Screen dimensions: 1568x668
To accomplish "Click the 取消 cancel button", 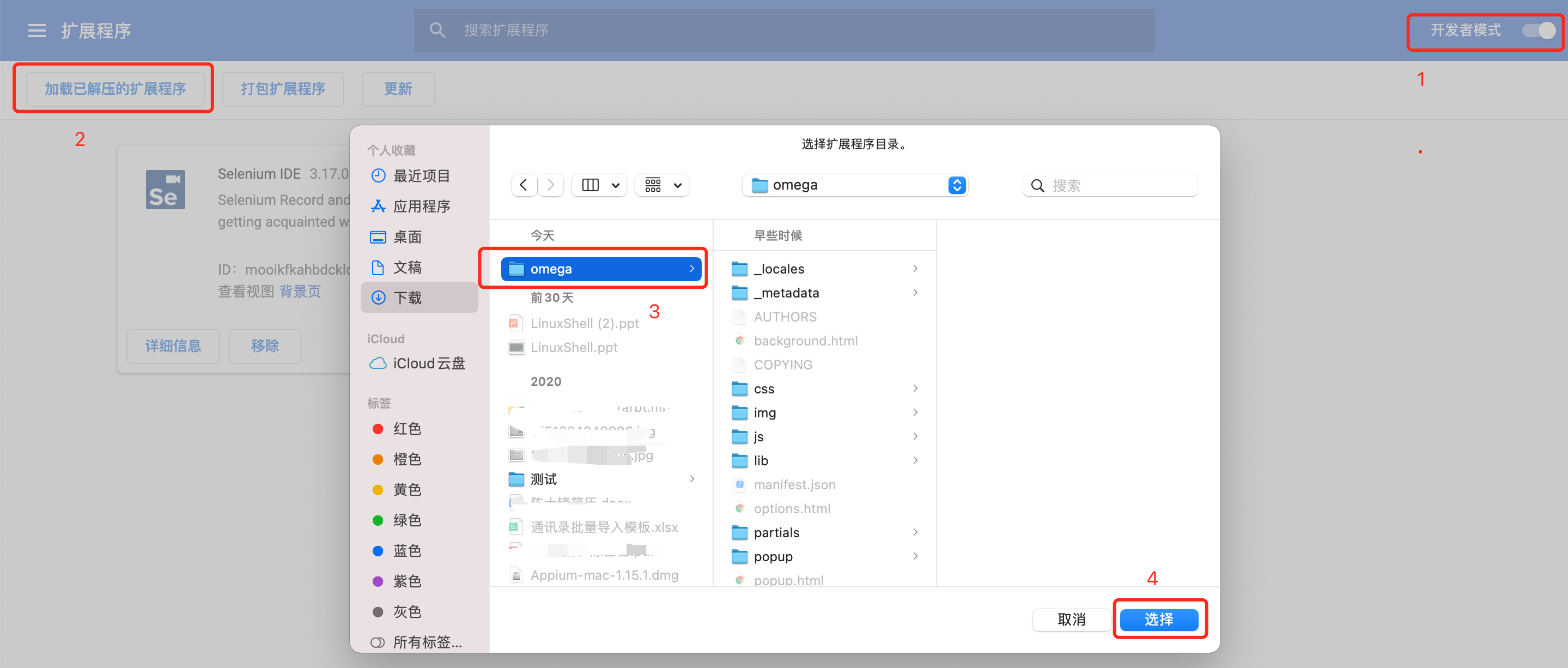I will click(x=1071, y=620).
